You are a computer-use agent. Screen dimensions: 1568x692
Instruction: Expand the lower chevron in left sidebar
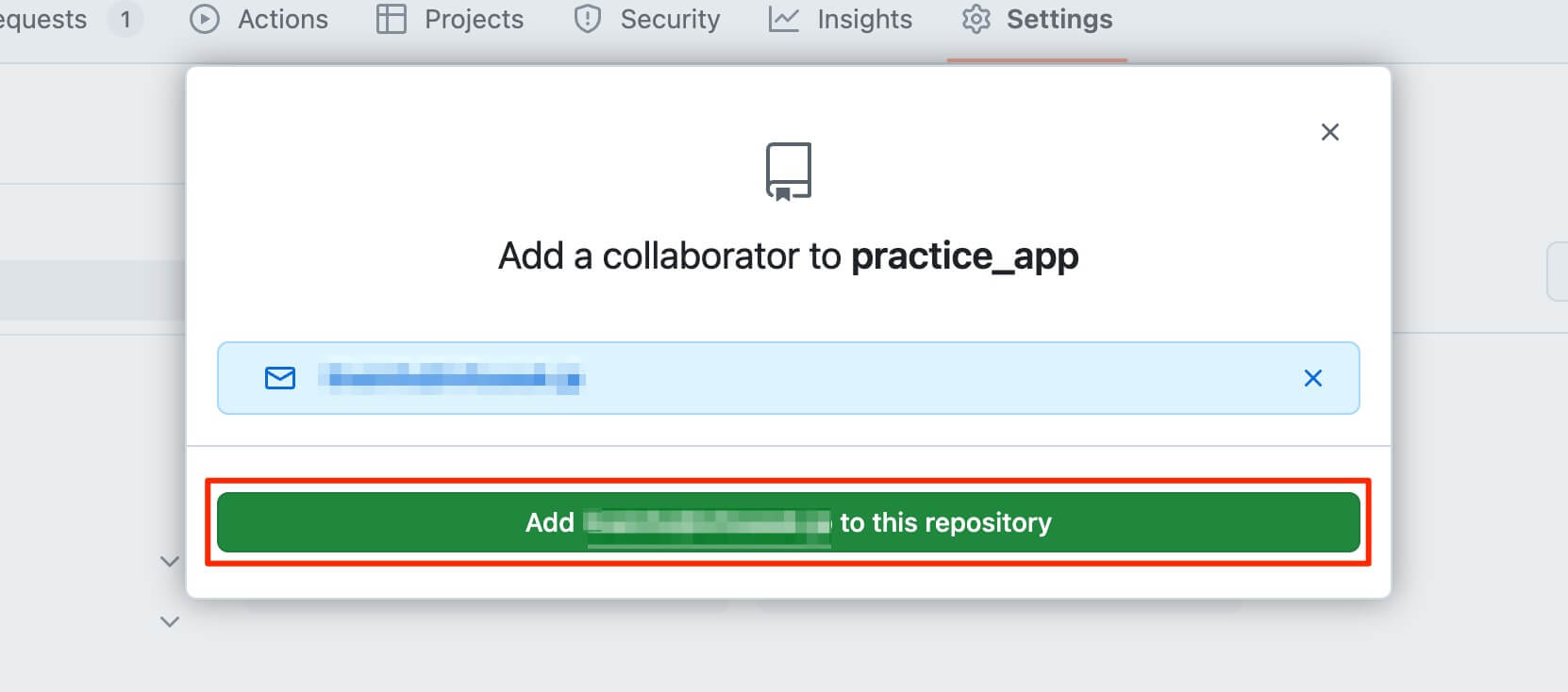(x=170, y=621)
